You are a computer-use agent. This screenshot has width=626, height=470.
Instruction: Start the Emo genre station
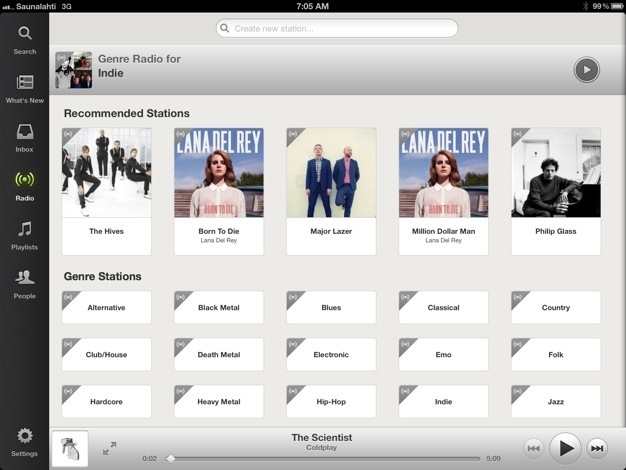pyautogui.click(x=444, y=355)
